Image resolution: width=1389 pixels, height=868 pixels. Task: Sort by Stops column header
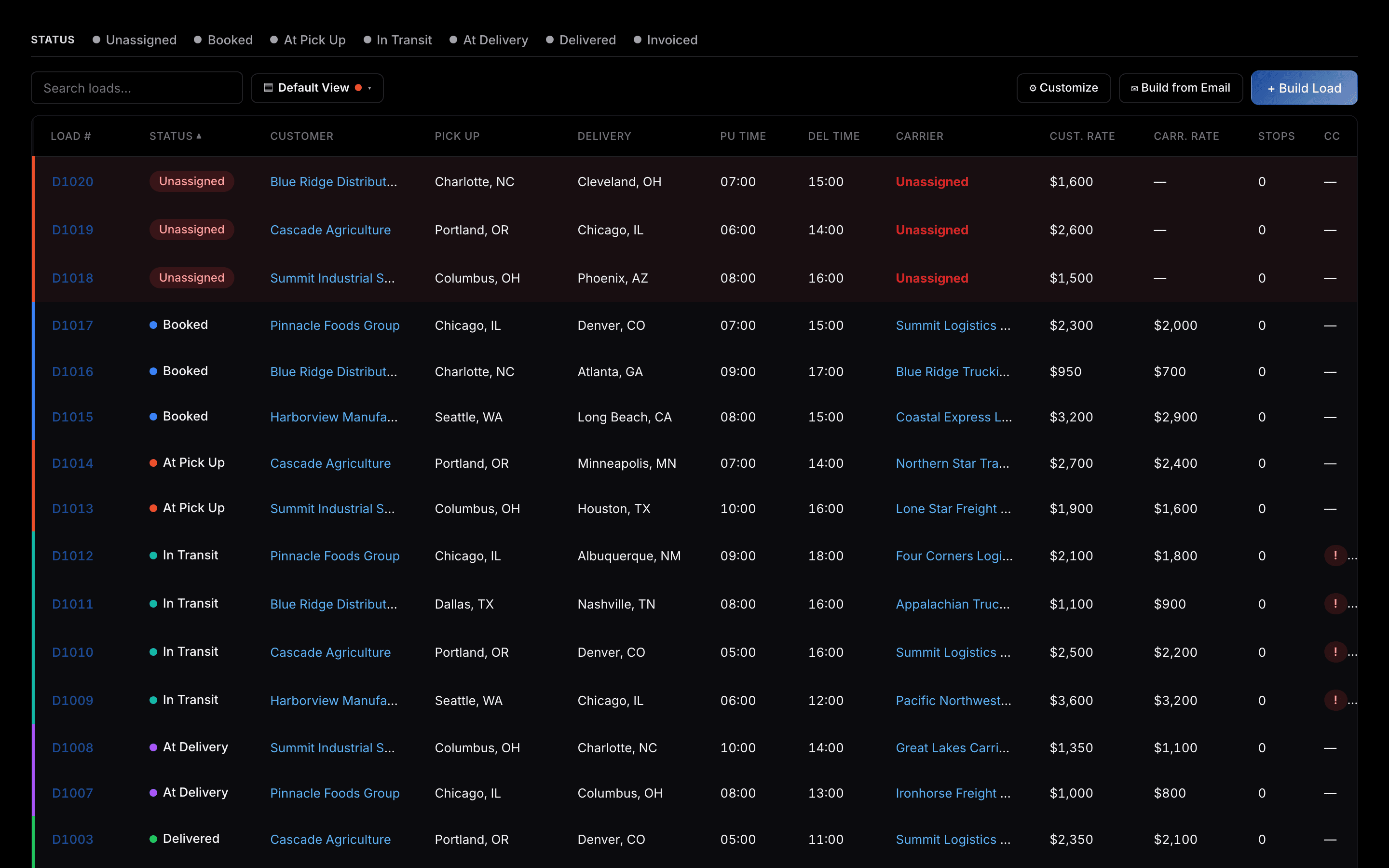[1276, 136]
